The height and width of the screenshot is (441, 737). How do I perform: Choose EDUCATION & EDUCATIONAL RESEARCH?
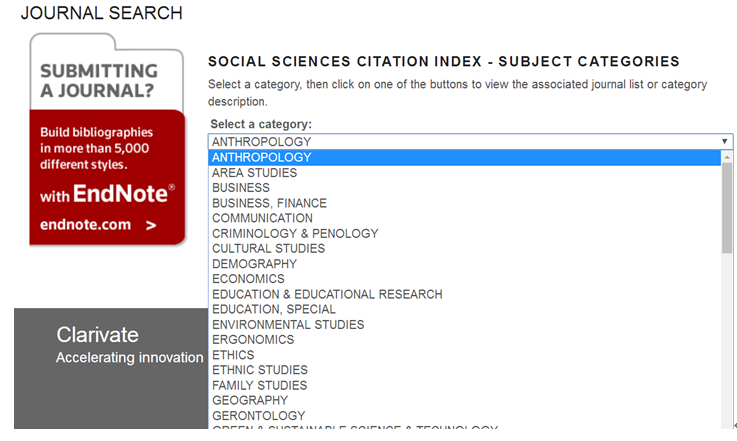[327, 294]
